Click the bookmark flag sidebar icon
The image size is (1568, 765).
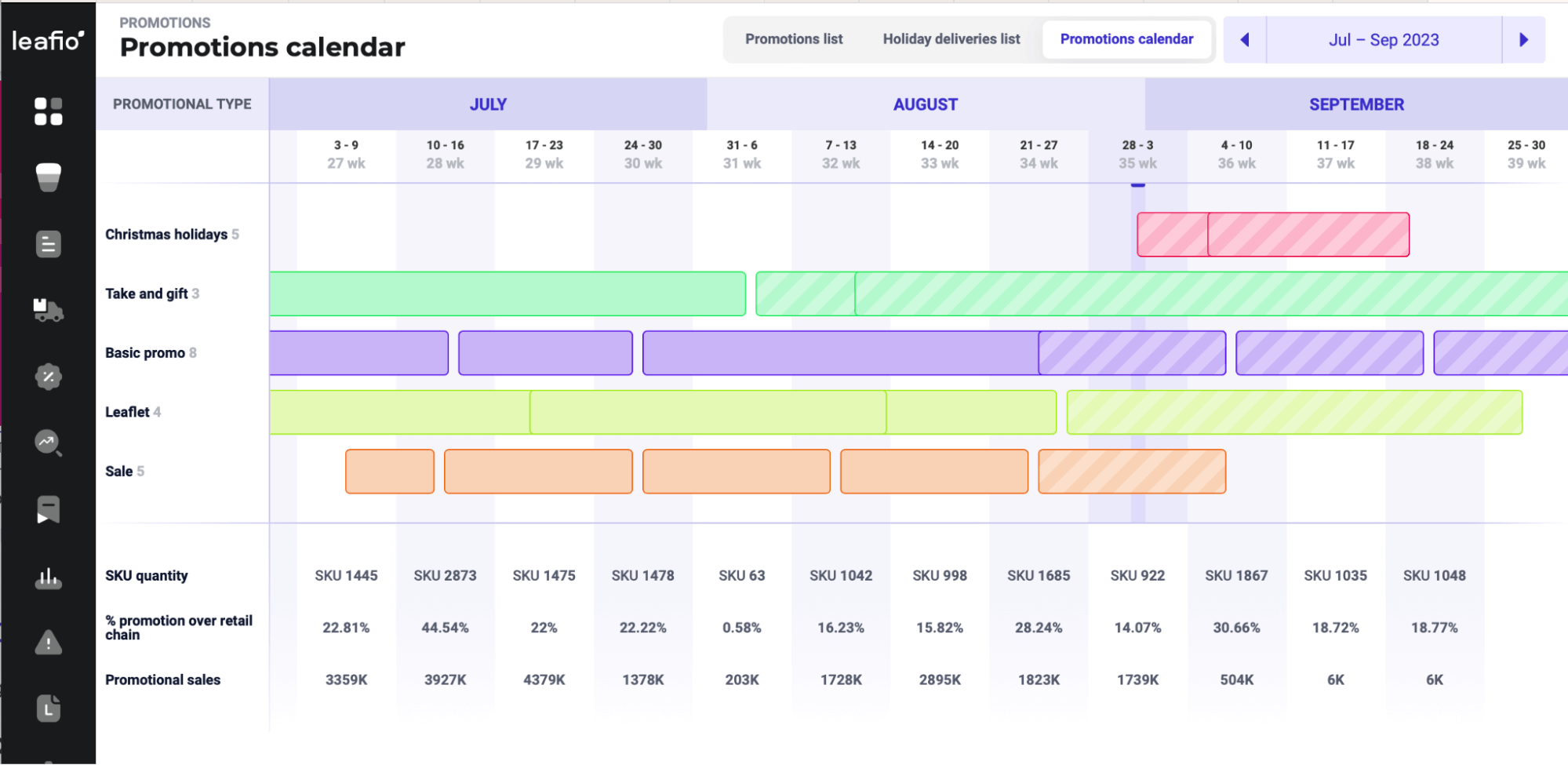[x=48, y=510]
